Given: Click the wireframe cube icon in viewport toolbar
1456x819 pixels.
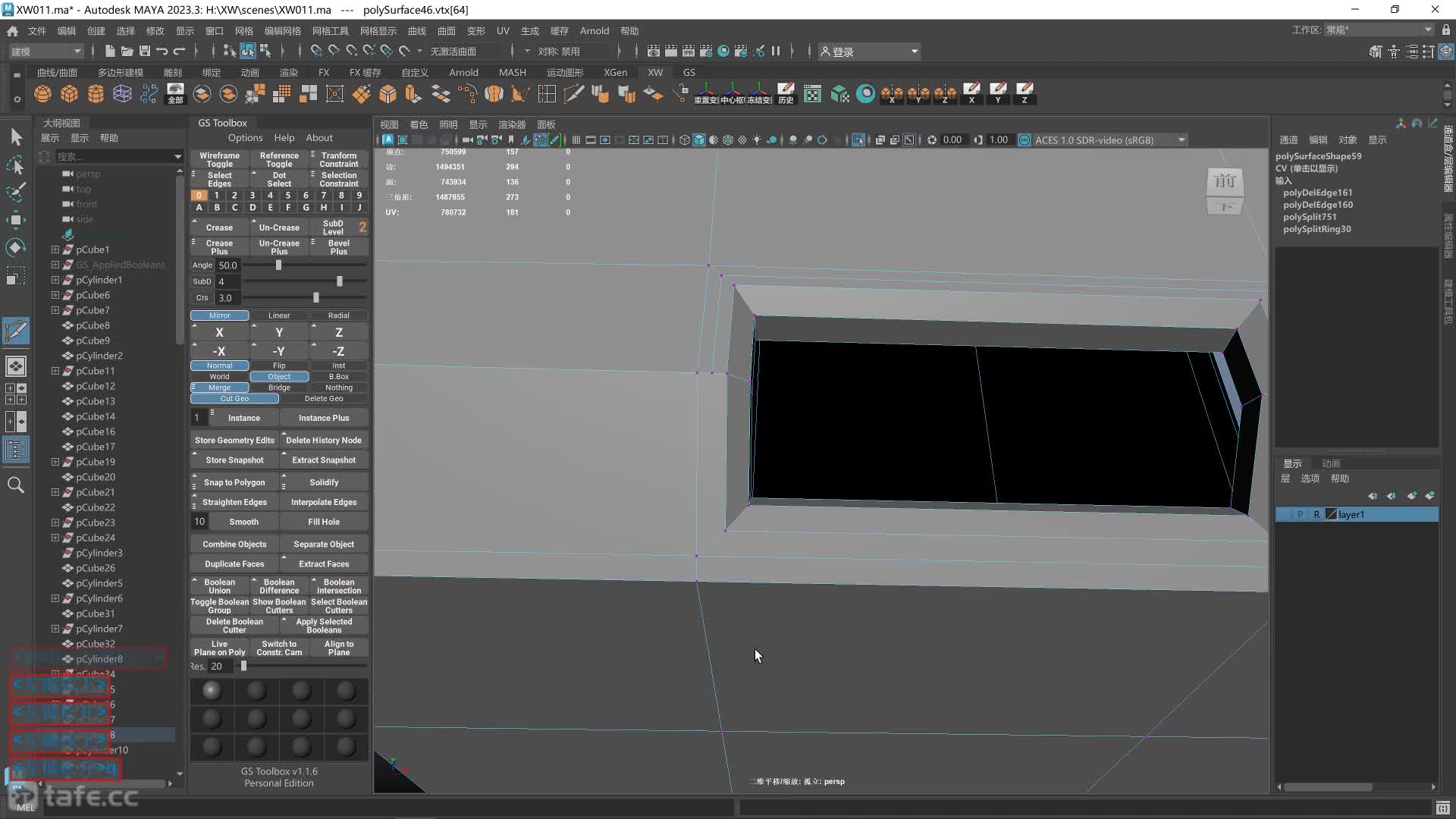Looking at the screenshot, I should pos(685,140).
